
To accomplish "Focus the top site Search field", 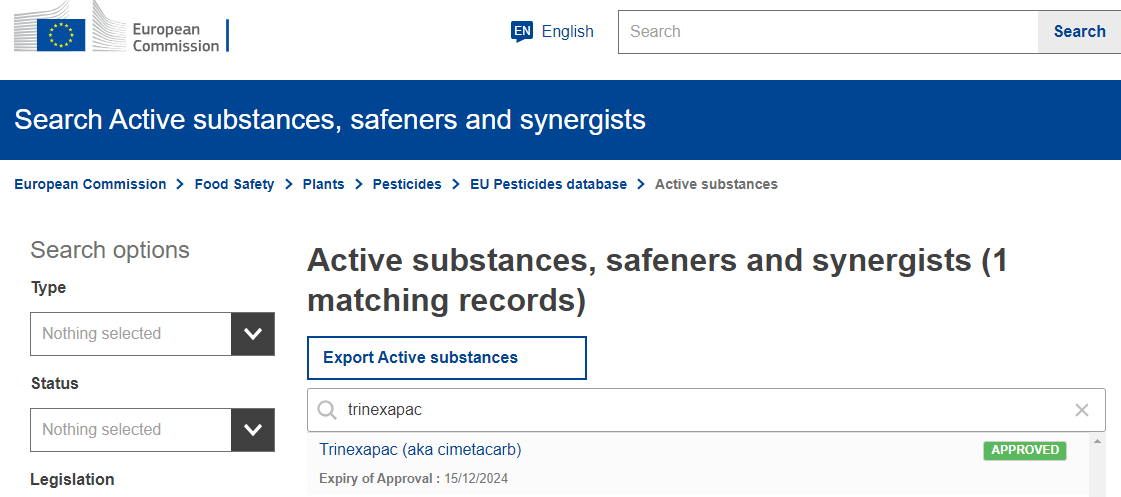I will (828, 31).
